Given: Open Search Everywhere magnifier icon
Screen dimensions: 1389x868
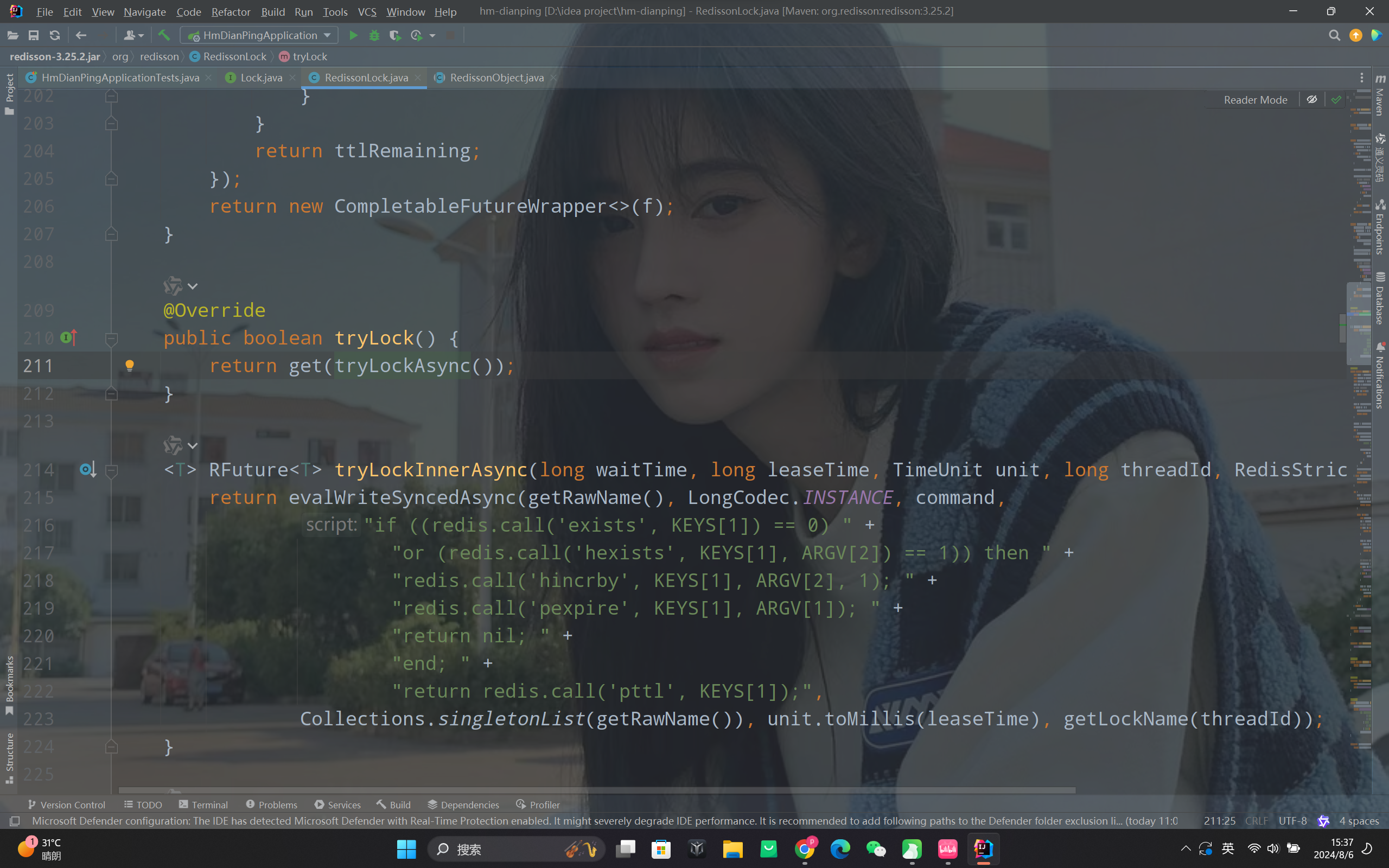Looking at the screenshot, I should (1334, 36).
